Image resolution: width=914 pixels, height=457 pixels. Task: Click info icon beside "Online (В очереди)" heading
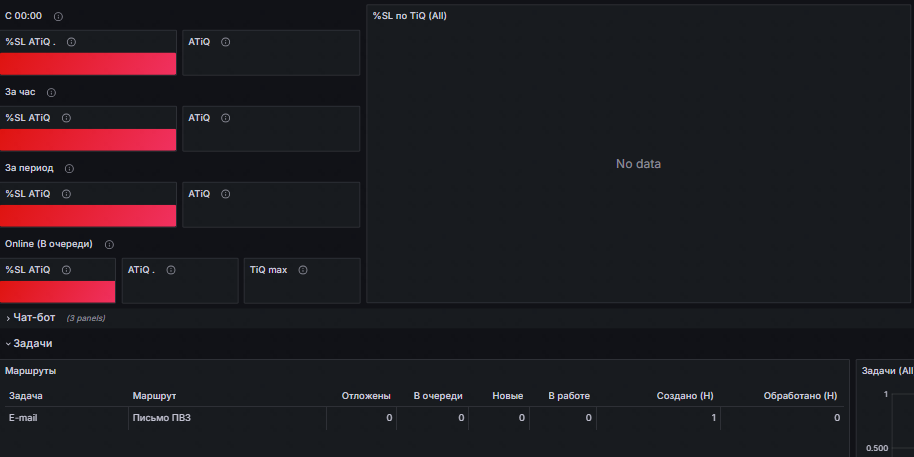pos(109,245)
